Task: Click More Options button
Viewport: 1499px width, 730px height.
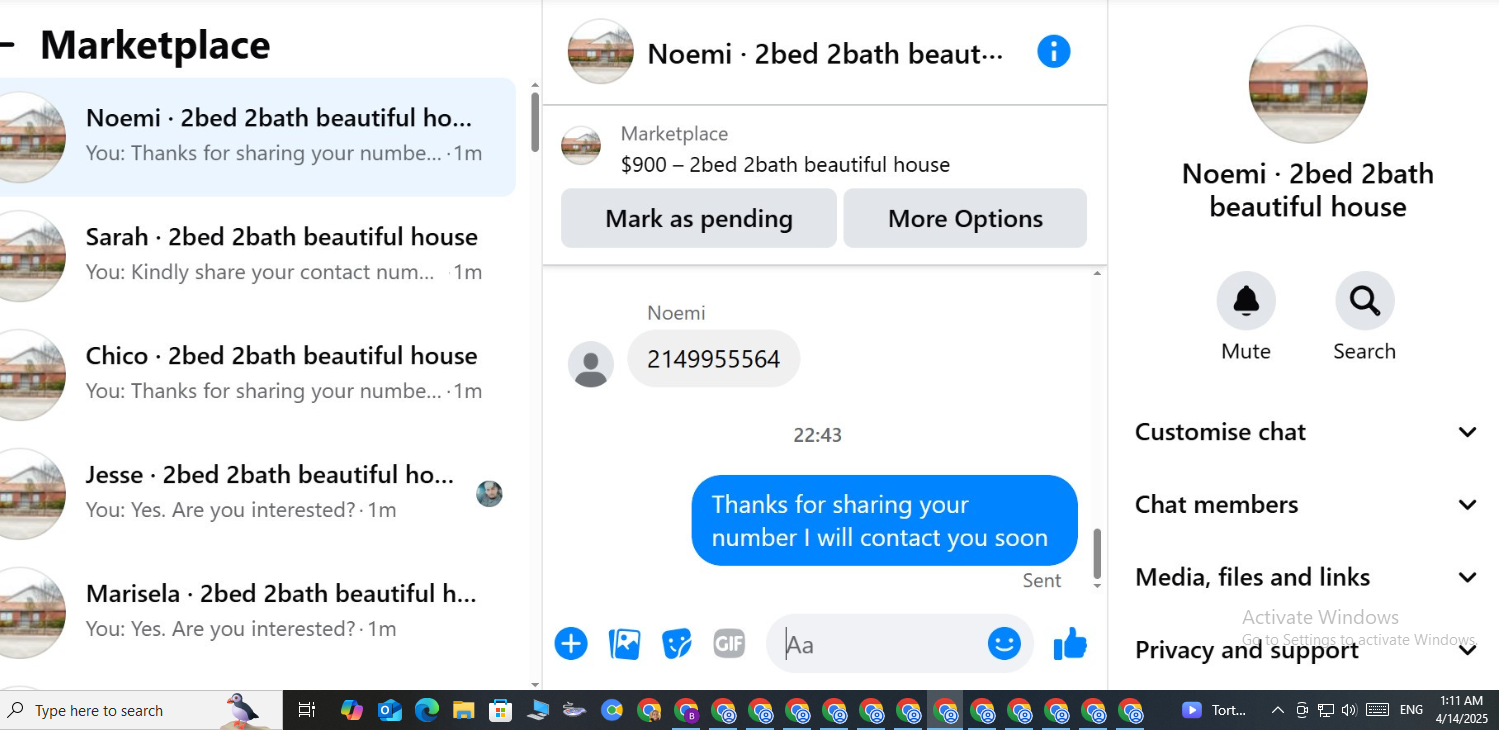Action: (965, 218)
